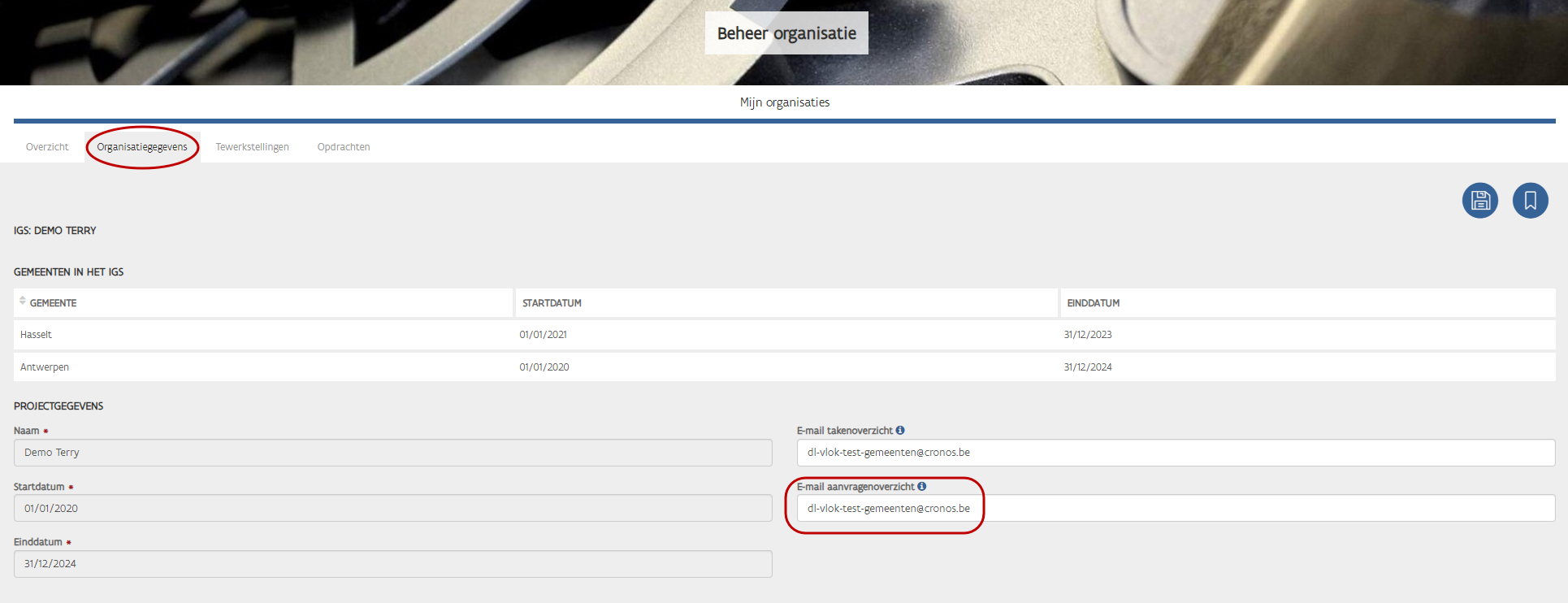Select the Antwerpen row in the table
This screenshot has height=603, width=1568.
pos(45,367)
